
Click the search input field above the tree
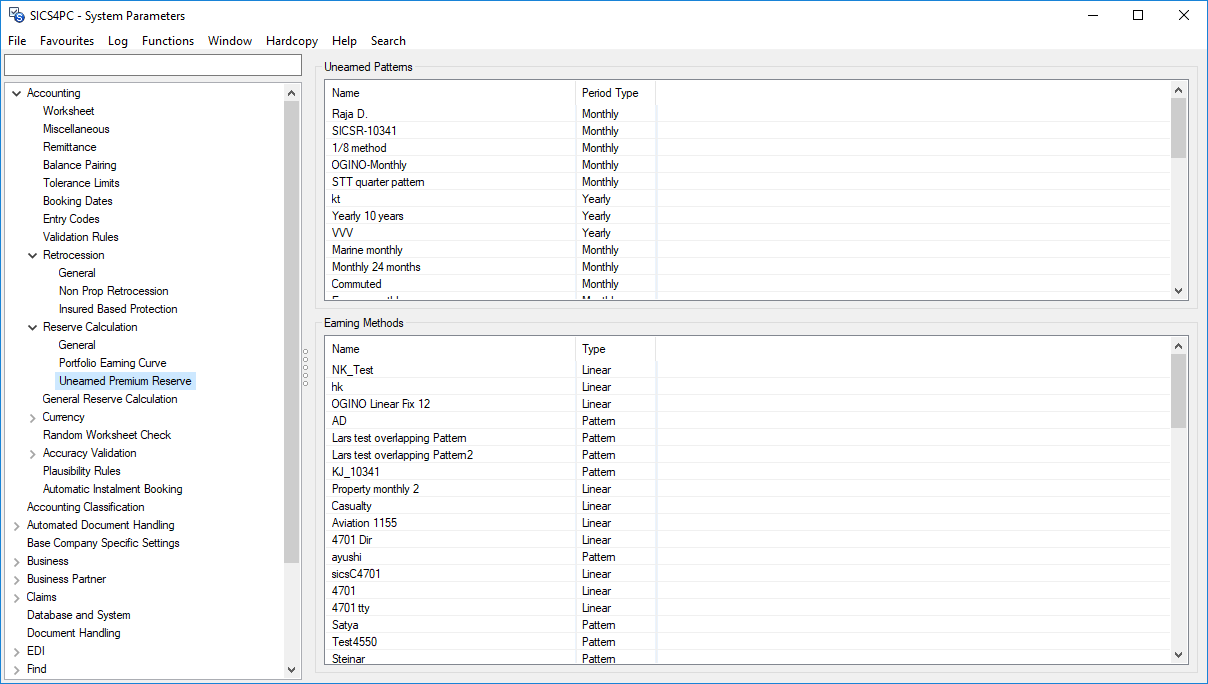(152, 64)
